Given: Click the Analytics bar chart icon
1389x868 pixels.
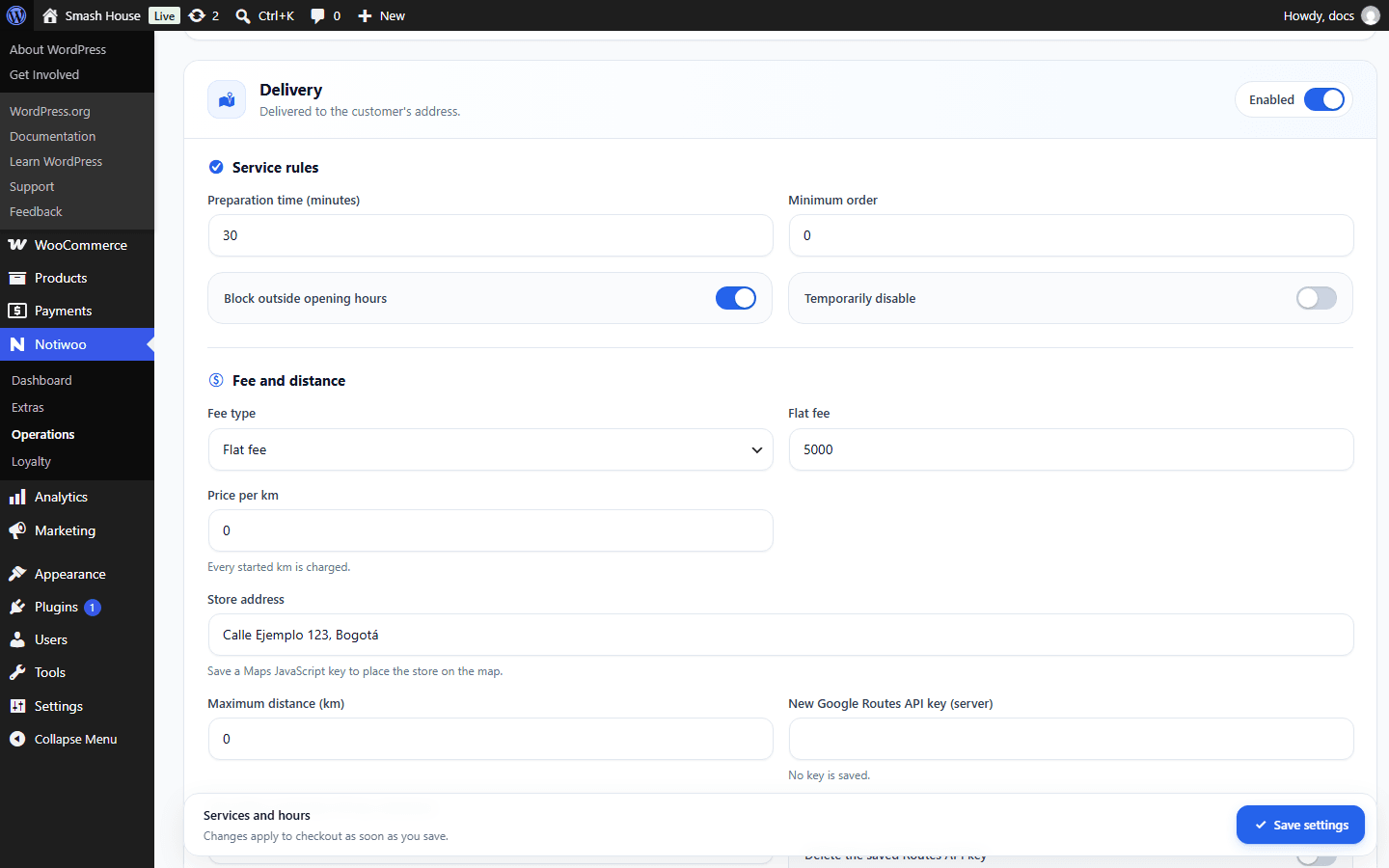Looking at the screenshot, I should (17, 497).
